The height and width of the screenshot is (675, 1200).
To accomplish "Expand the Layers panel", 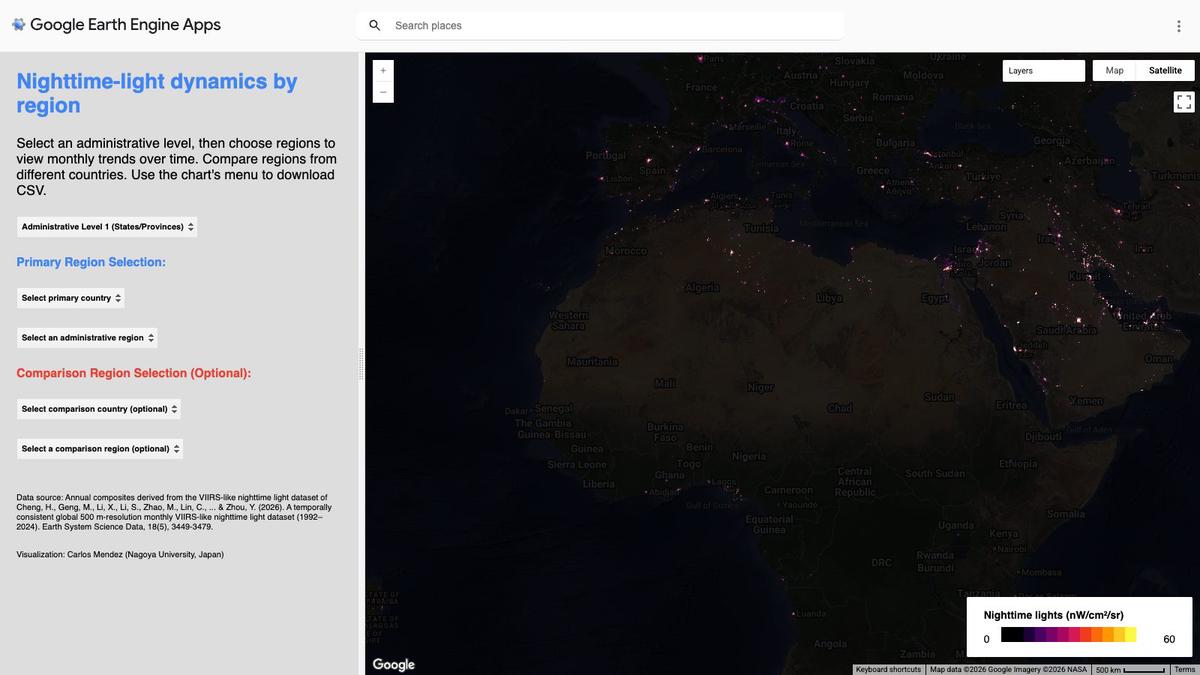I will [1044, 71].
